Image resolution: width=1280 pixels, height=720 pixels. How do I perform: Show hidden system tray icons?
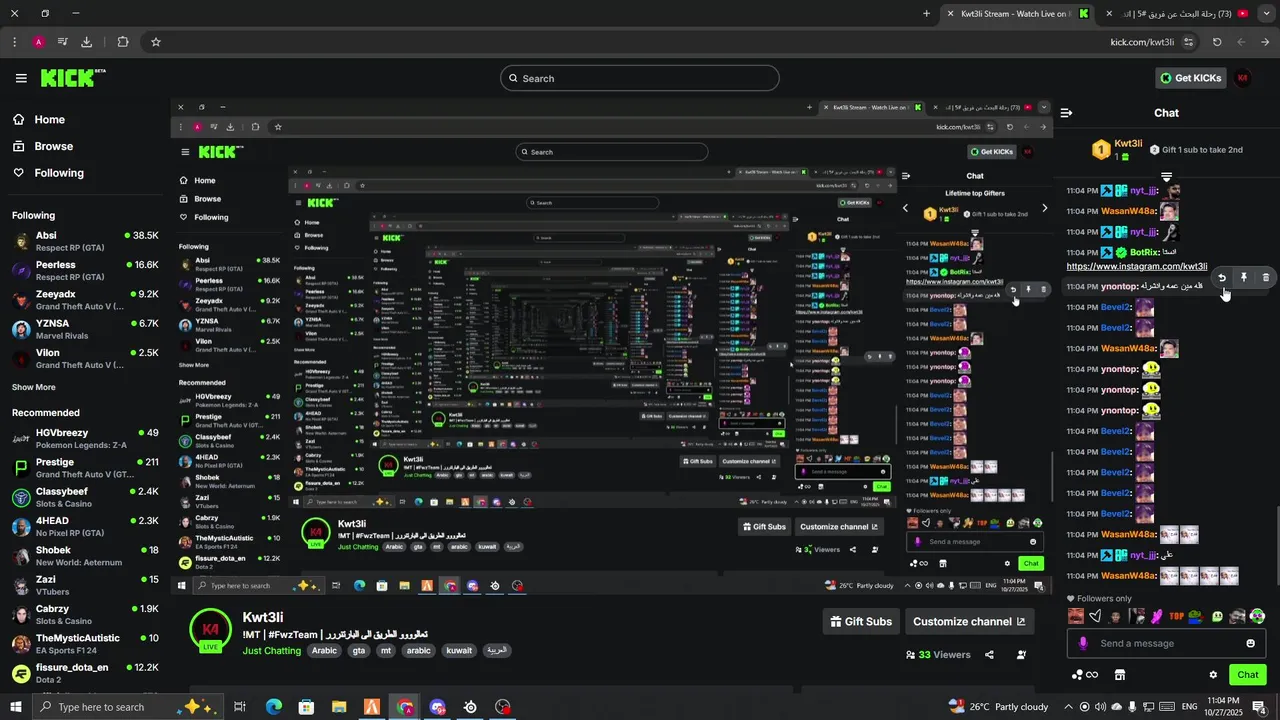click(x=1067, y=707)
